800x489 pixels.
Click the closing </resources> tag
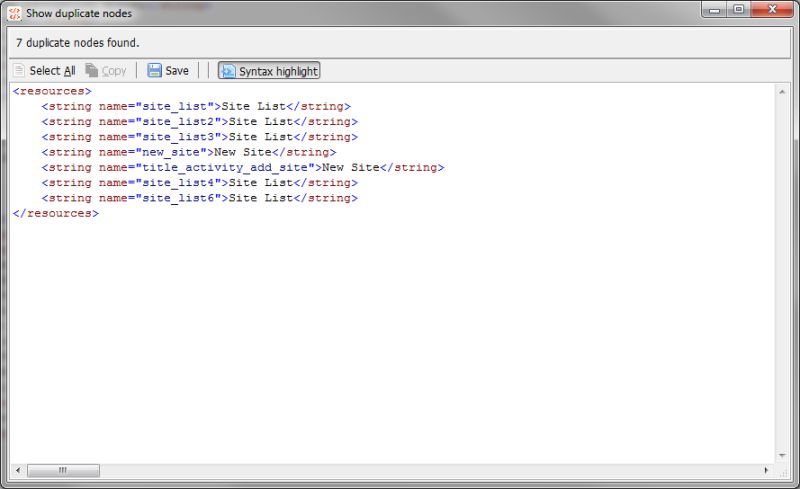(x=56, y=213)
